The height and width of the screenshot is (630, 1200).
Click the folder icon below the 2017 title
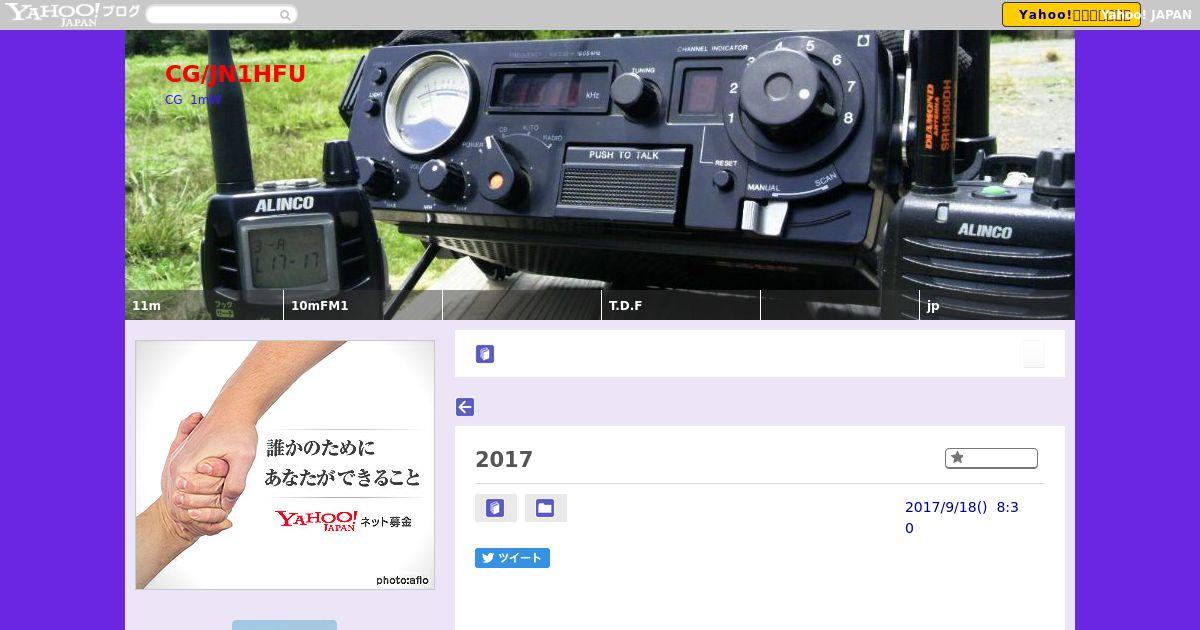click(x=546, y=508)
